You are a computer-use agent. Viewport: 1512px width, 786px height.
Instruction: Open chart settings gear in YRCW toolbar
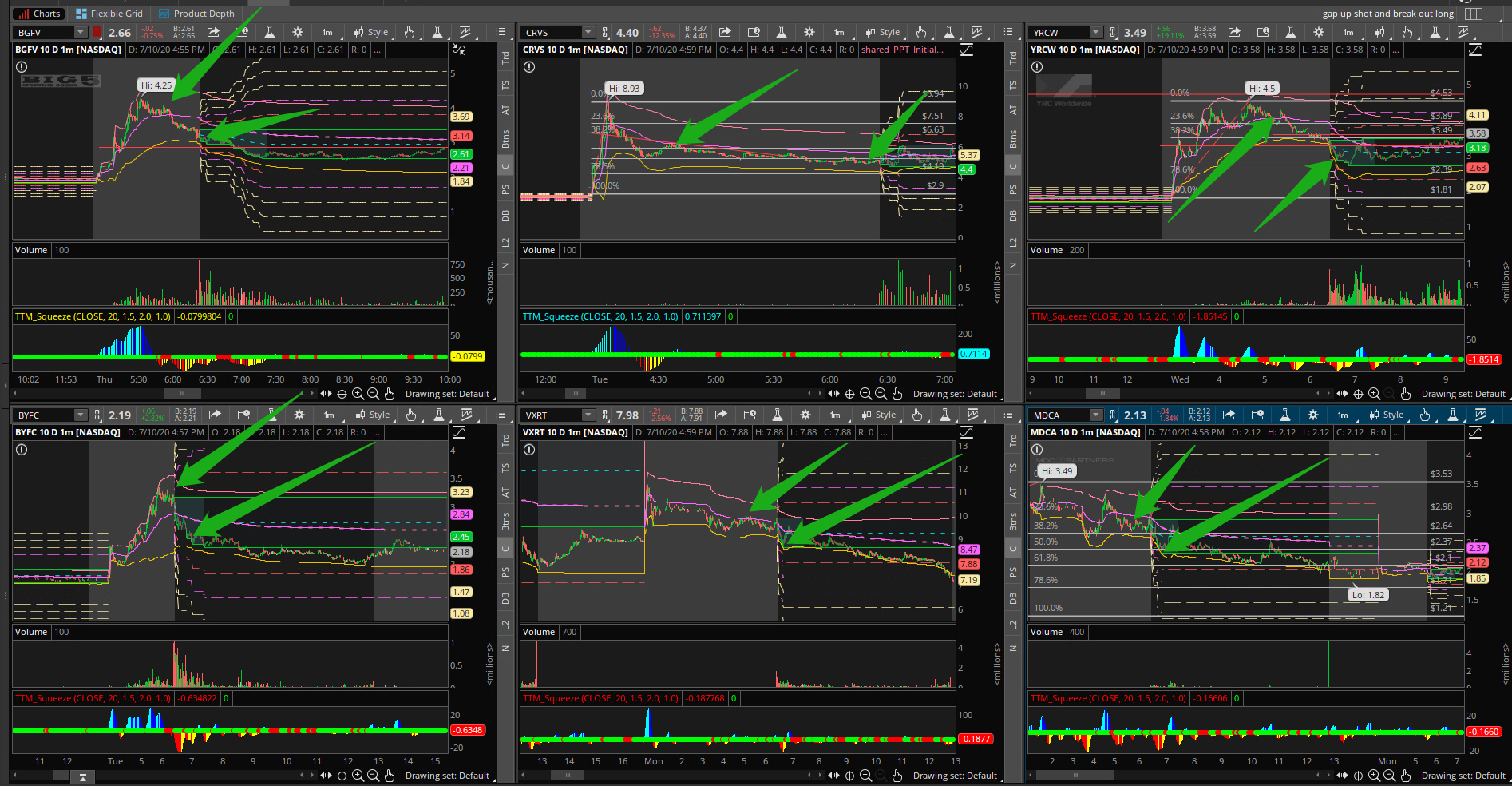pyautogui.click(x=1319, y=32)
